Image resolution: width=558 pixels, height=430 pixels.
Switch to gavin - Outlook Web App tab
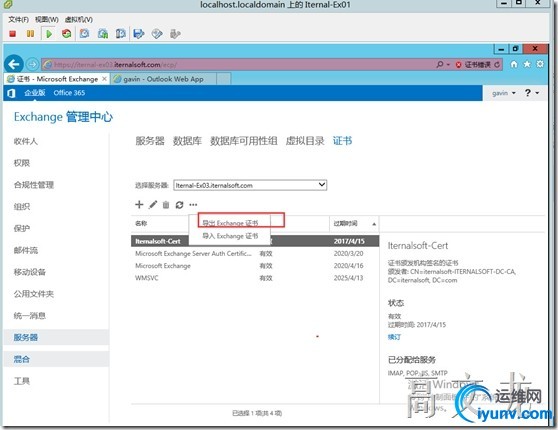(x=163, y=79)
